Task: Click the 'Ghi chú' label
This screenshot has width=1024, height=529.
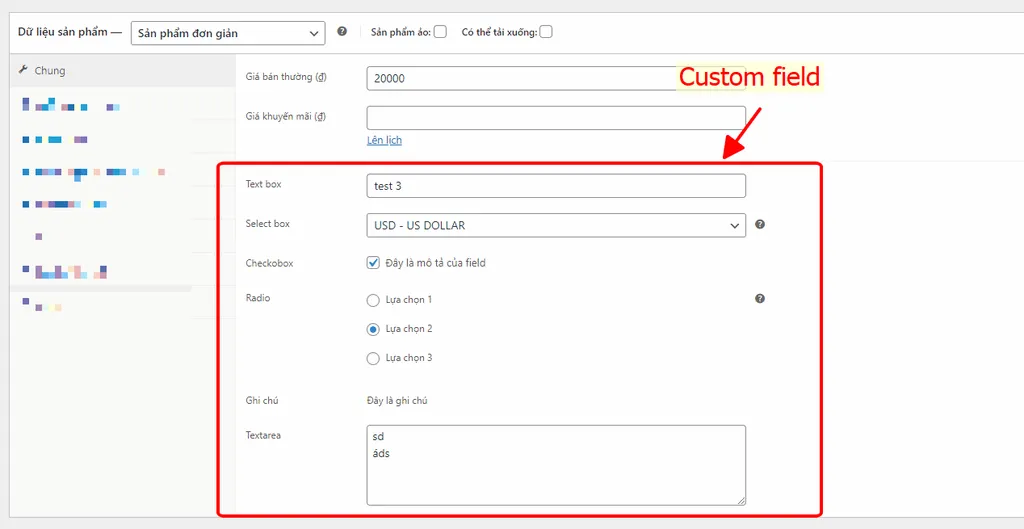Action: (x=261, y=400)
